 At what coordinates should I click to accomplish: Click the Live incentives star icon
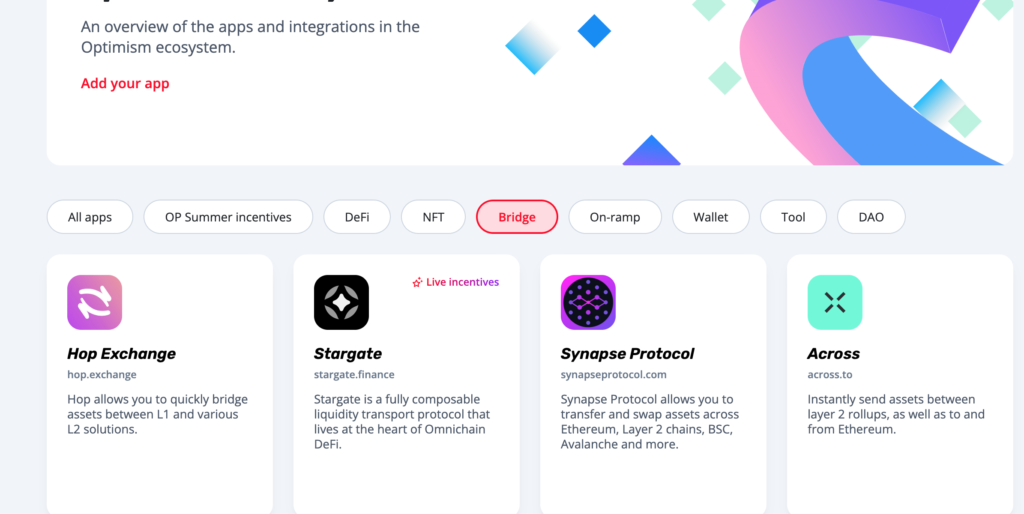(417, 283)
